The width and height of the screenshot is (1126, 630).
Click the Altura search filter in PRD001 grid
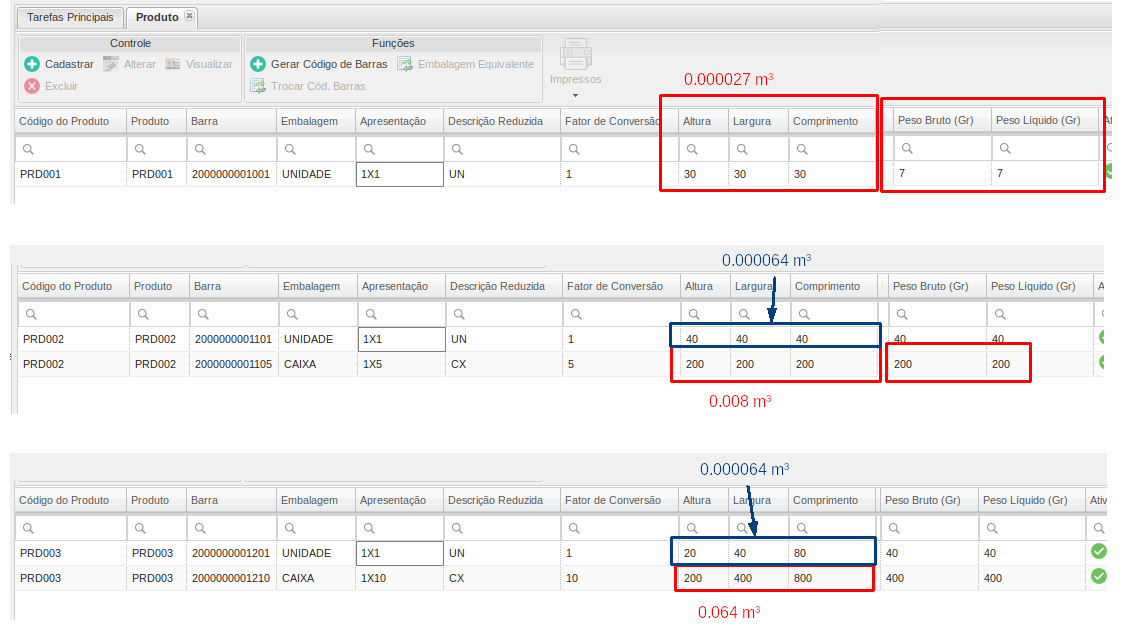coord(703,149)
